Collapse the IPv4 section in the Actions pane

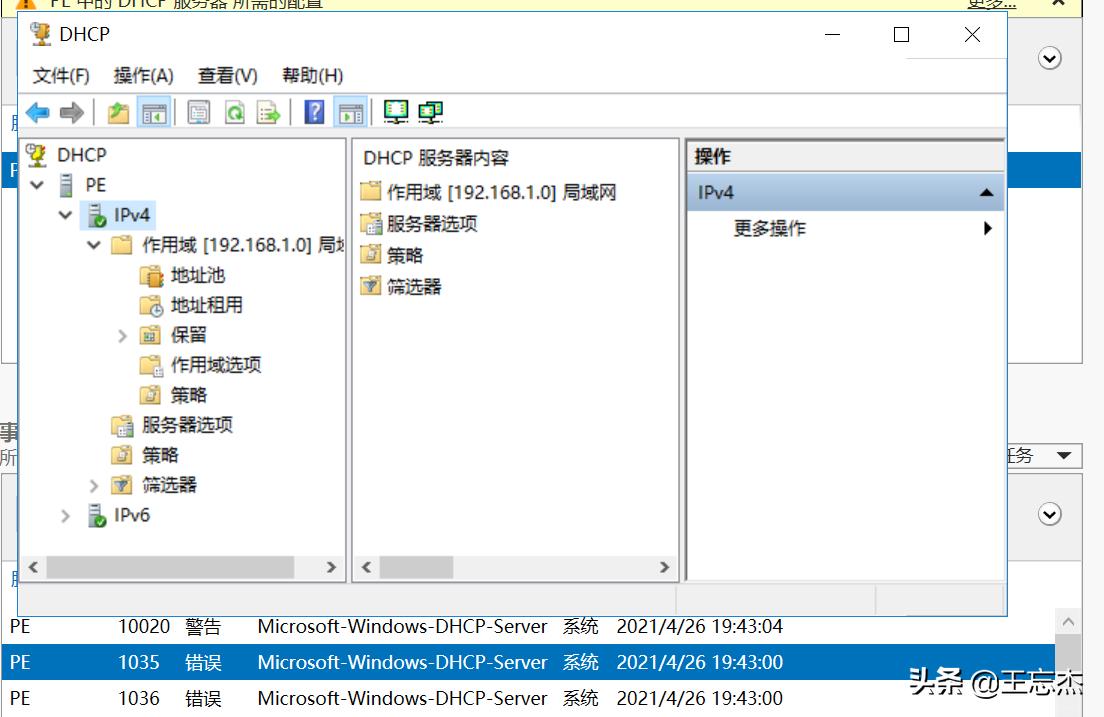point(986,191)
